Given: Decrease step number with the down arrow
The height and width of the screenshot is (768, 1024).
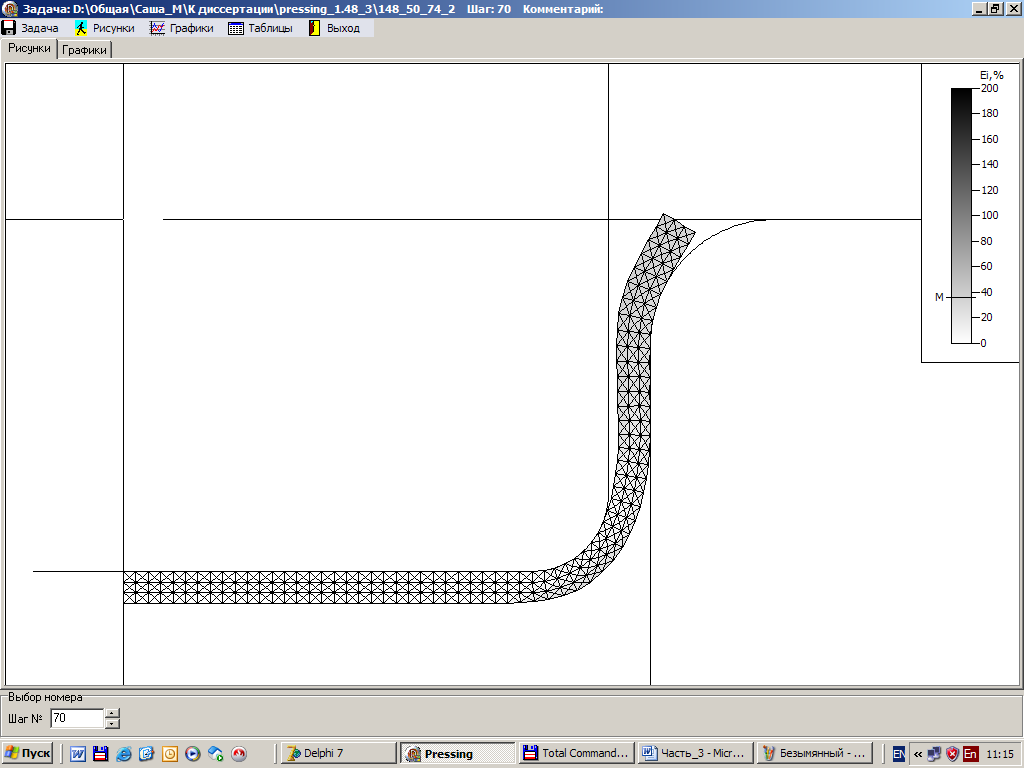Looking at the screenshot, I should pos(112,723).
